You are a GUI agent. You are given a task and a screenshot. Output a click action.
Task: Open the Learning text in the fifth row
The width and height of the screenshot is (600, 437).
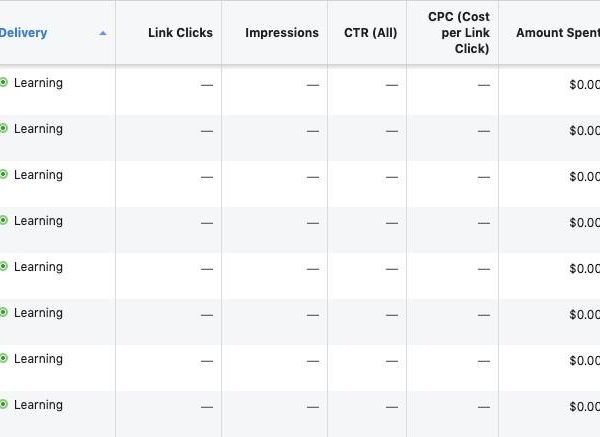click(x=38, y=267)
